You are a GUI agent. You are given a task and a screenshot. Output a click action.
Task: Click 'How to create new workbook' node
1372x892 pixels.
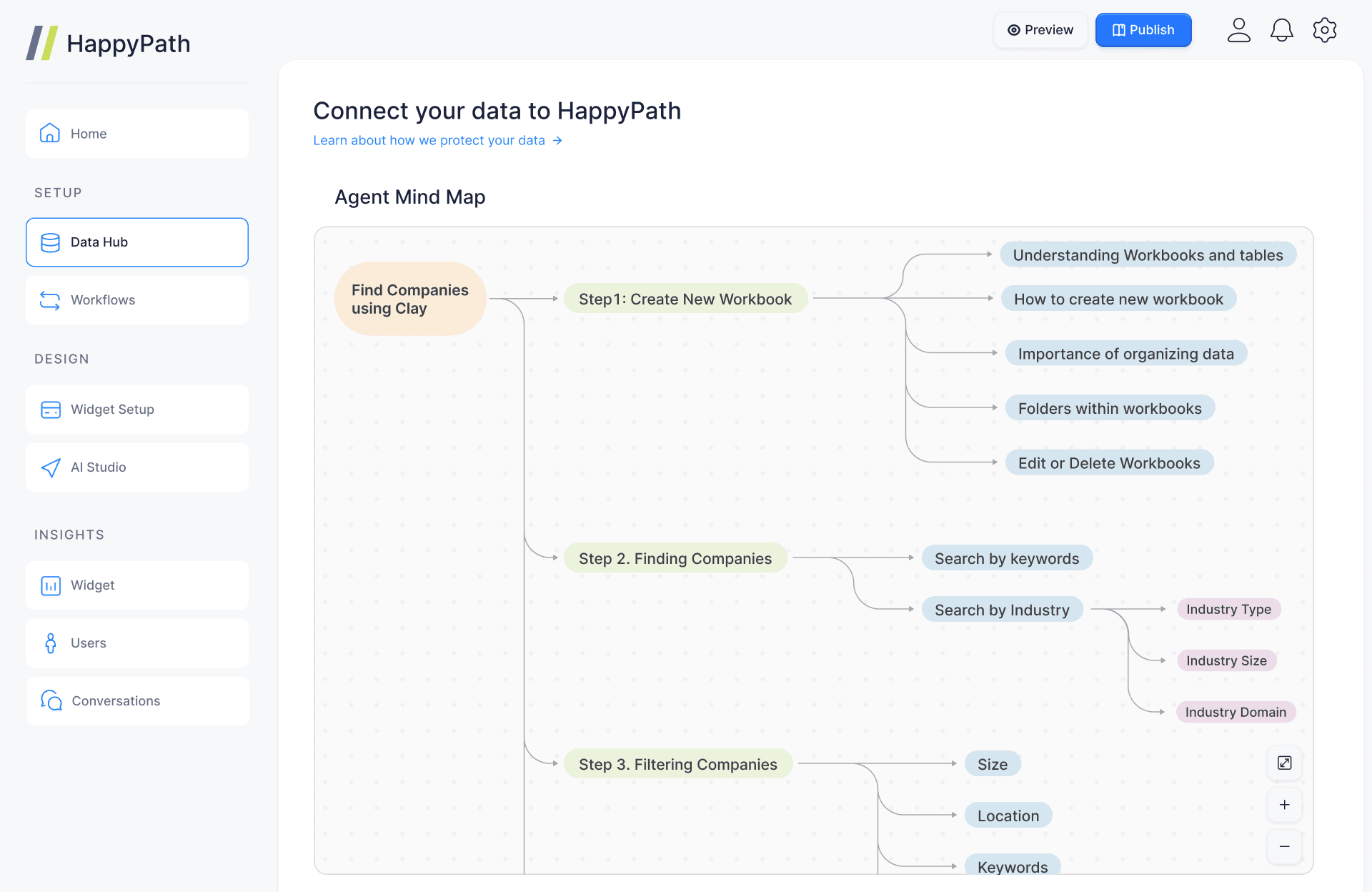tap(1118, 299)
